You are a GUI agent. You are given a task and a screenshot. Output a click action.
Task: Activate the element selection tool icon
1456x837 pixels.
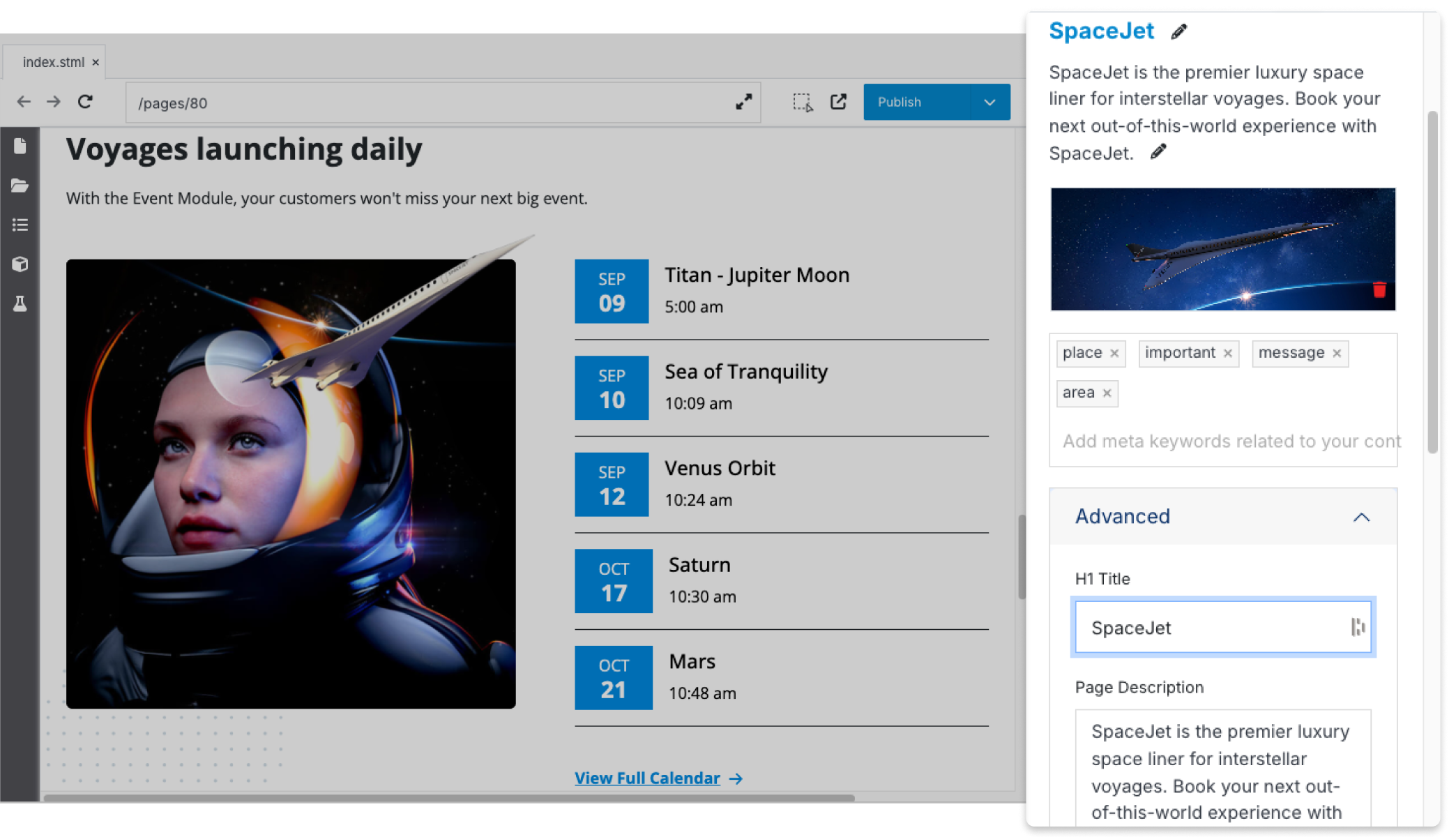point(803,102)
